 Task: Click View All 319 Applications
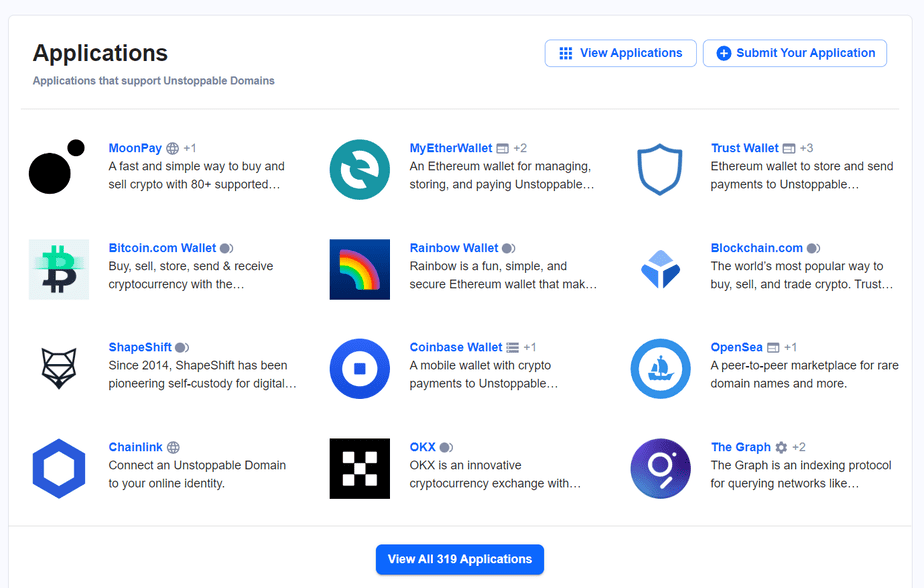coord(459,560)
